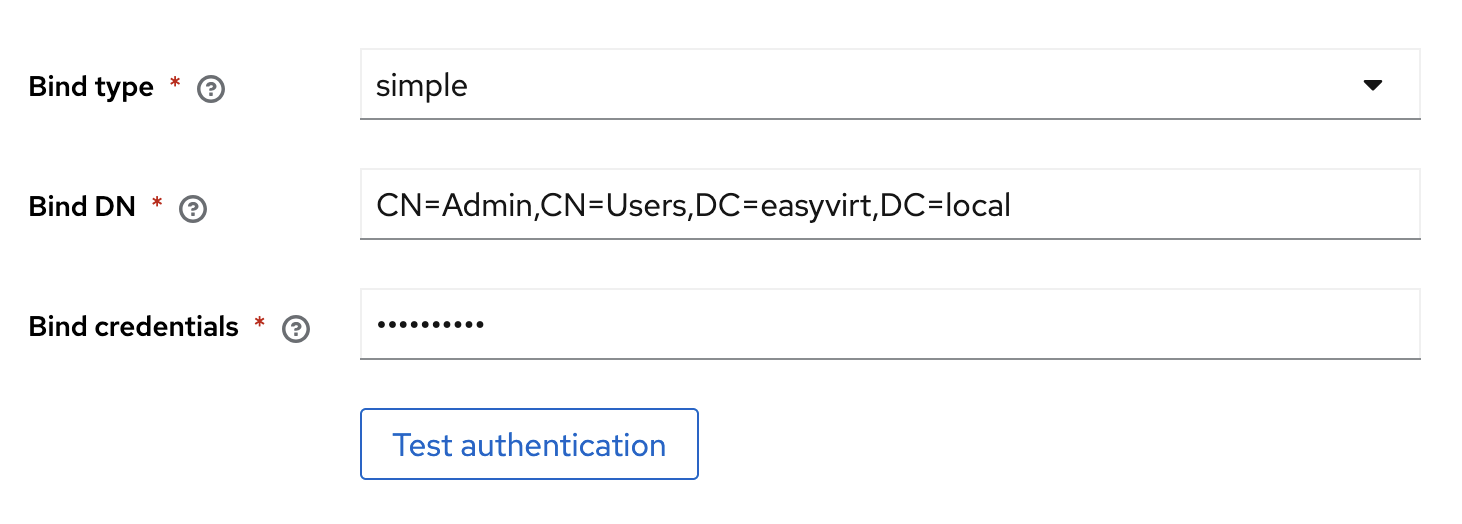The height and width of the screenshot is (524, 1462).
Task: Click the required asterisk next to Bind DN
Action: (x=157, y=205)
